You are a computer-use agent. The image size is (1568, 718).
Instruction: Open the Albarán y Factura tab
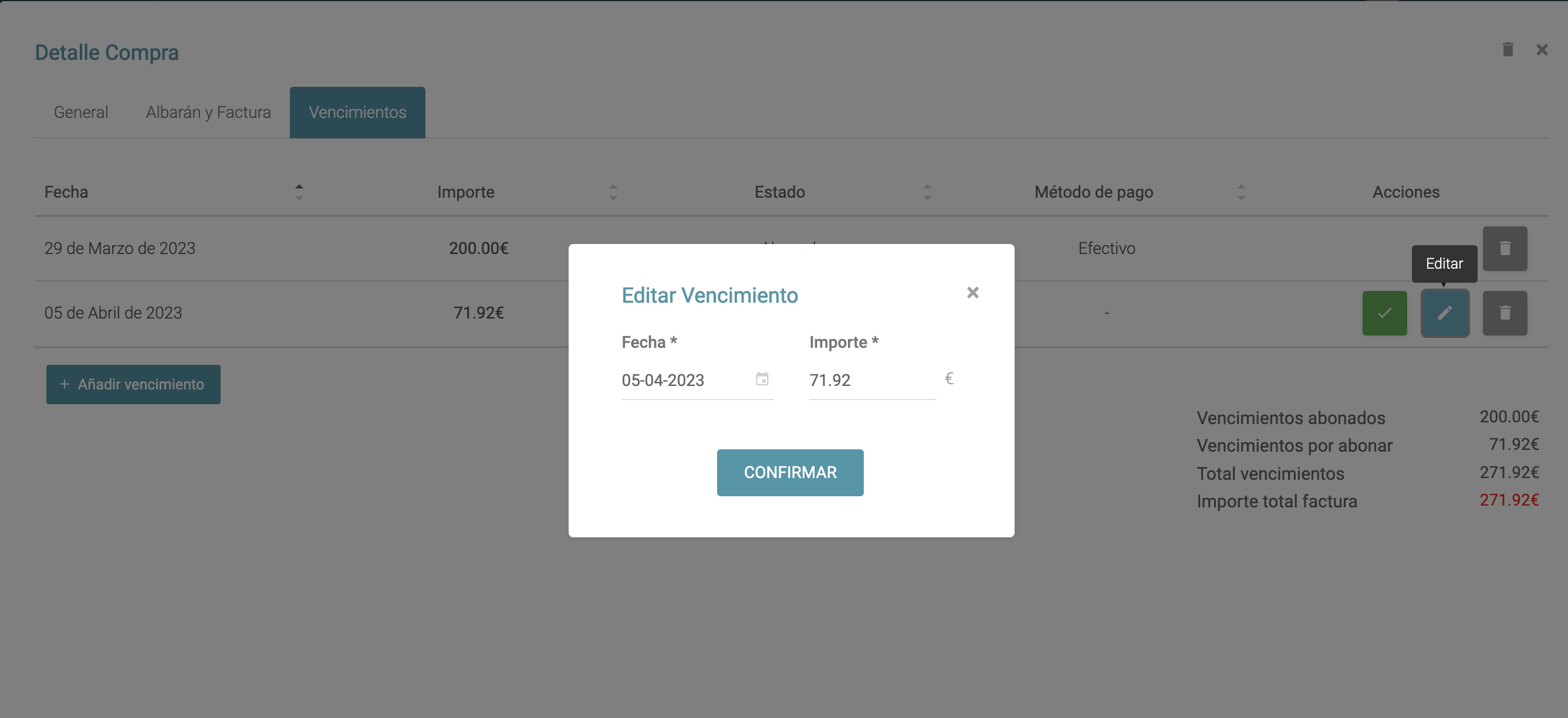tap(208, 113)
